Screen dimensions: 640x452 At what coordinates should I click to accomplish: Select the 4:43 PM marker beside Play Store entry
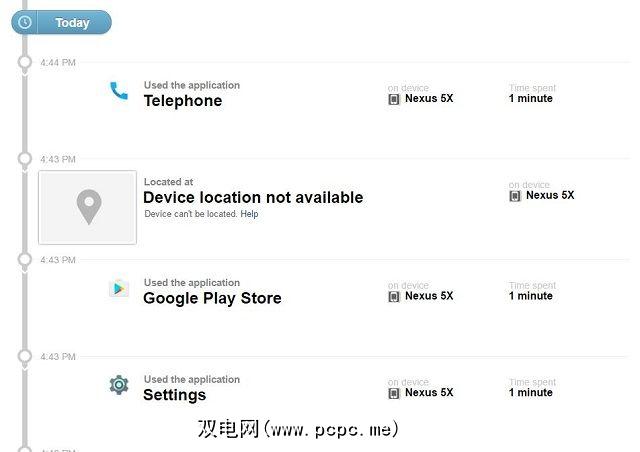point(25,259)
